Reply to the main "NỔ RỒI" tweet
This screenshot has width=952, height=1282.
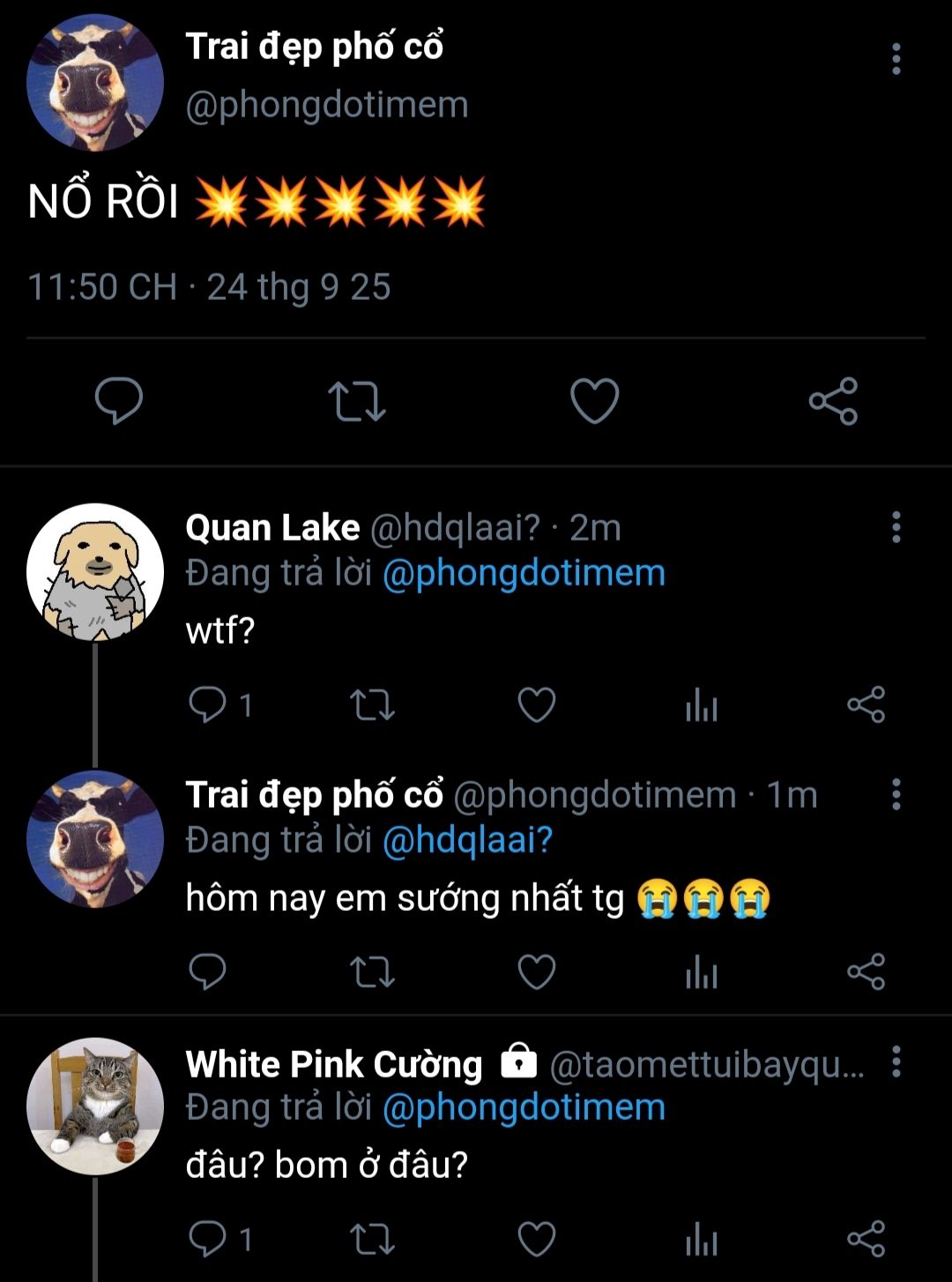[x=119, y=401]
